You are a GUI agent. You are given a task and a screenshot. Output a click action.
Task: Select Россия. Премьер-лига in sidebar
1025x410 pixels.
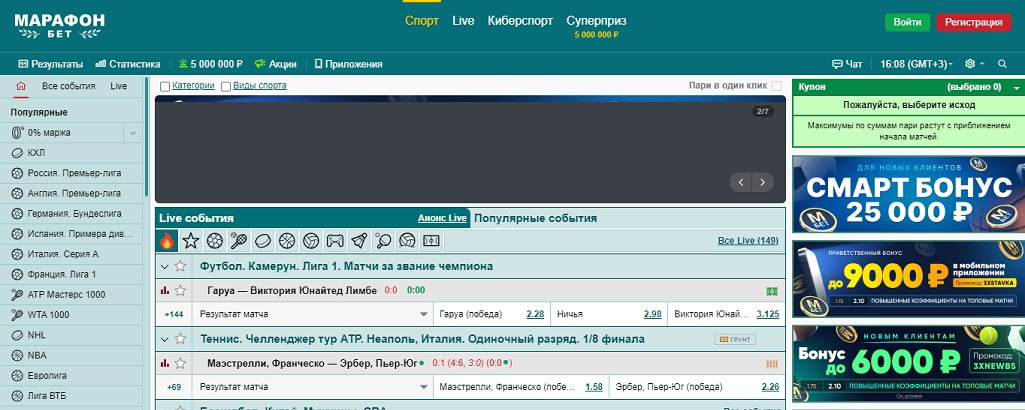click(x=71, y=173)
